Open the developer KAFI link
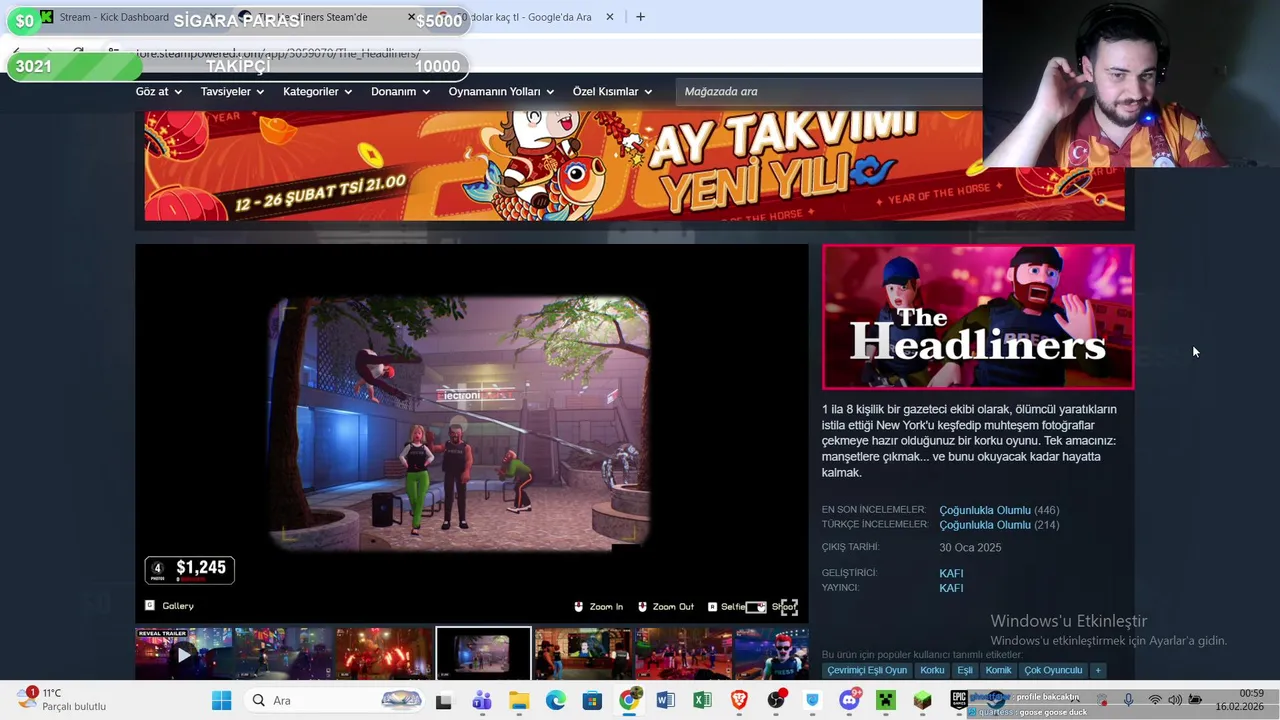Screen dimensions: 1280x720 pyautogui.click(x=951, y=573)
